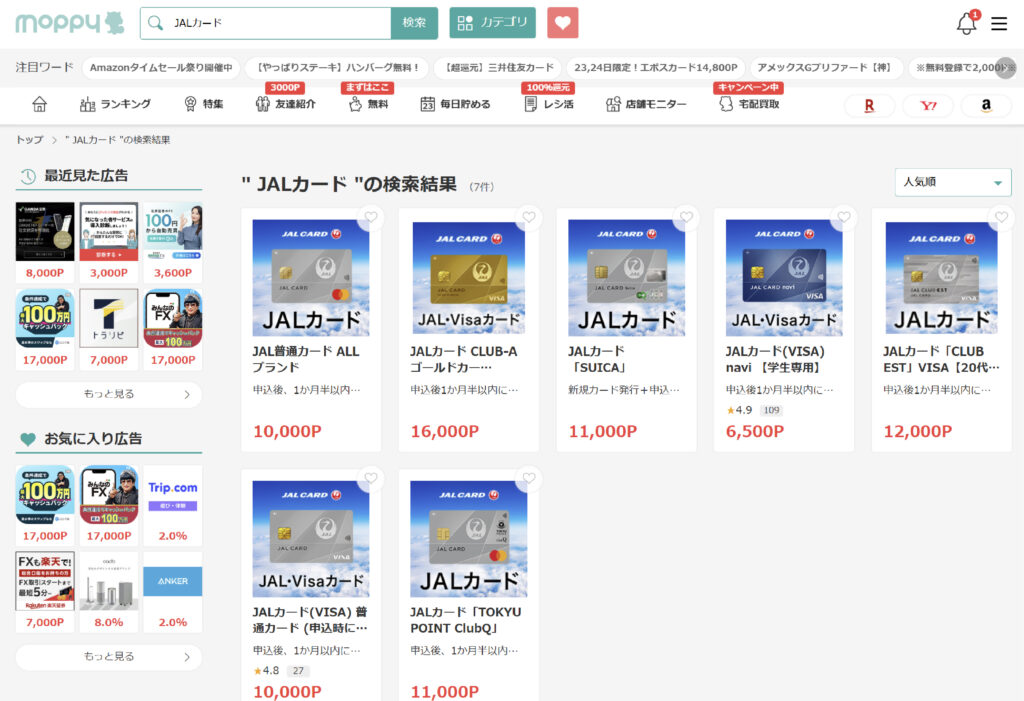Open 特集 menu
Viewport: 1024px width, 701px height.
(x=204, y=104)
